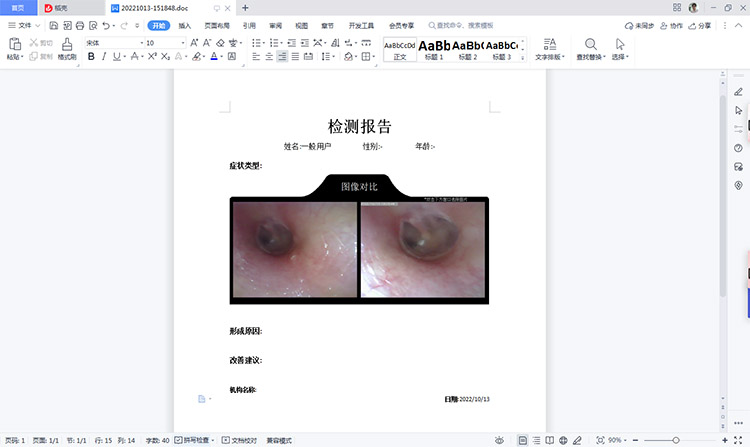Switch to the 视图 ribbon tab
This screenshot has width=750, height=447.
pos(301,26)
